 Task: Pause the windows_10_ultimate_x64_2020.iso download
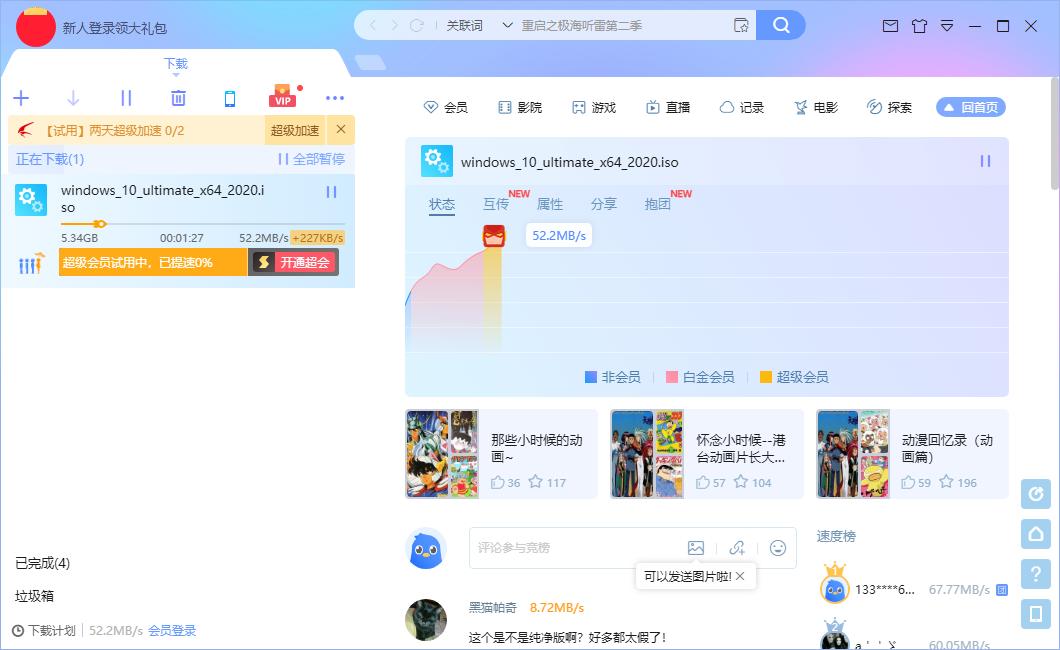(x=331, y=192)
